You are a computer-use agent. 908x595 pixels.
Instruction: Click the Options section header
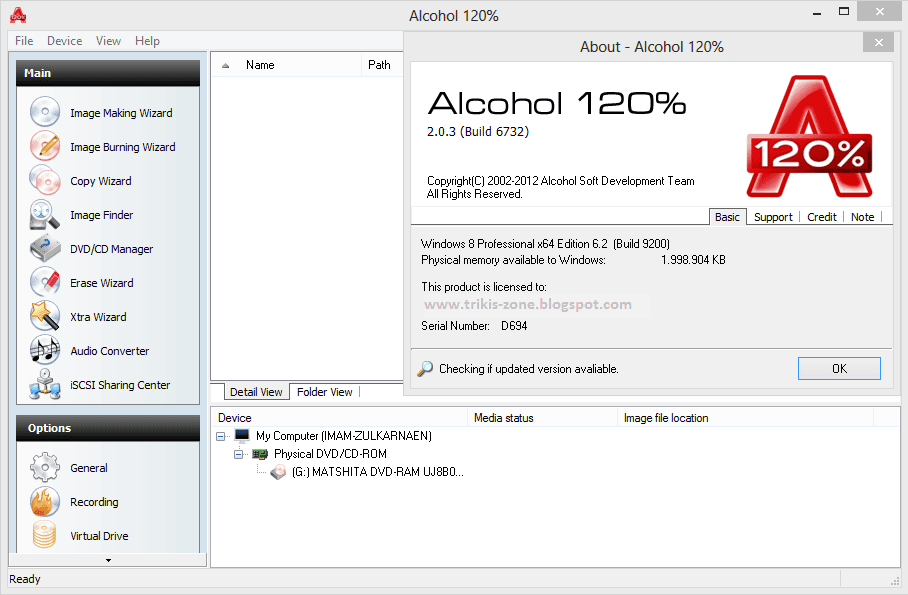(108, 428)
